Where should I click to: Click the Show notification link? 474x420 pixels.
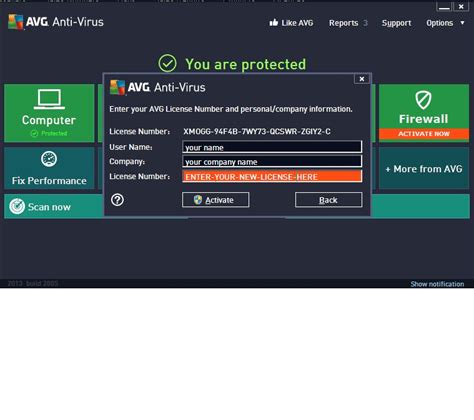[437, 284]
